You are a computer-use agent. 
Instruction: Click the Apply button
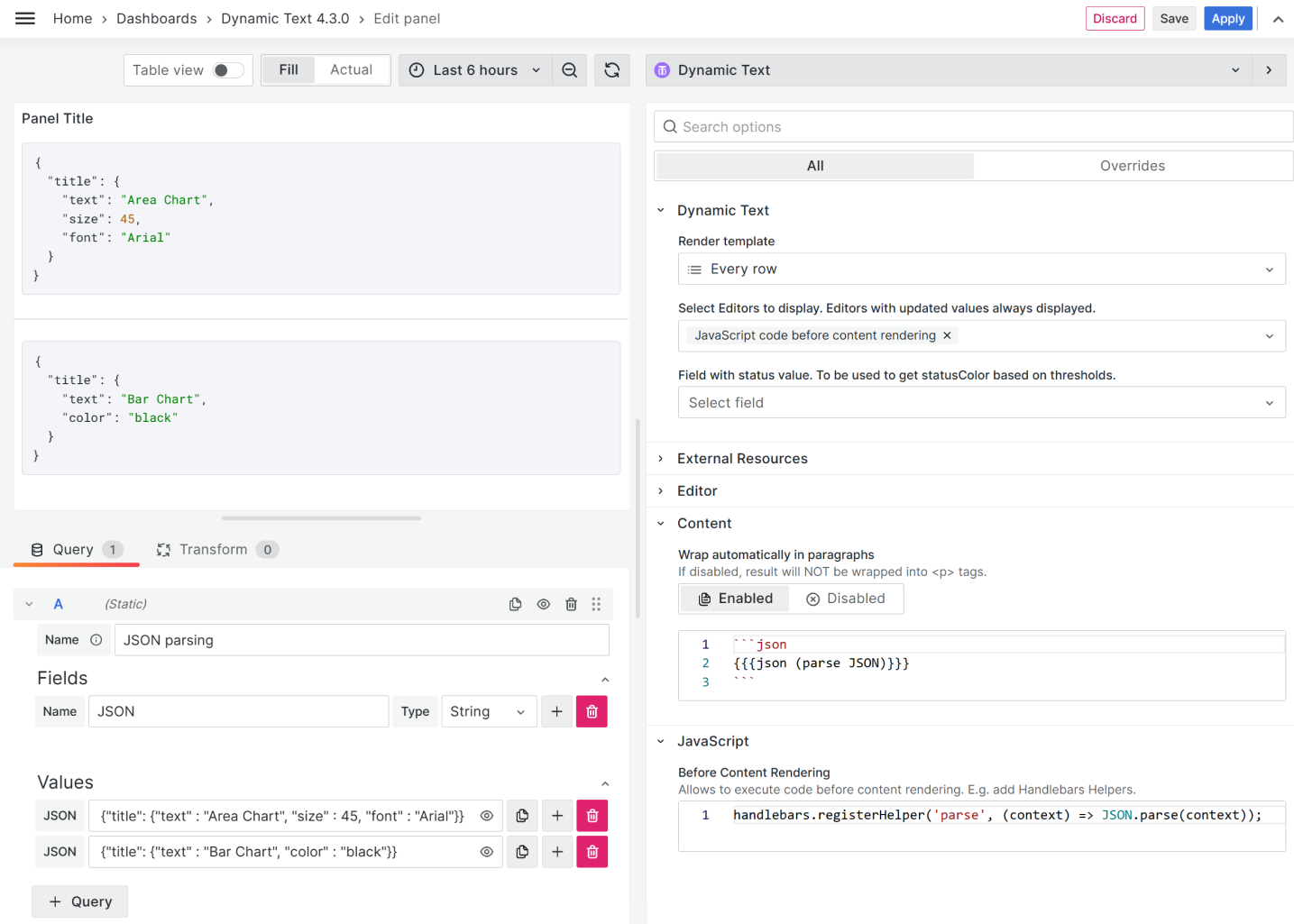(x=1227, y=19)
